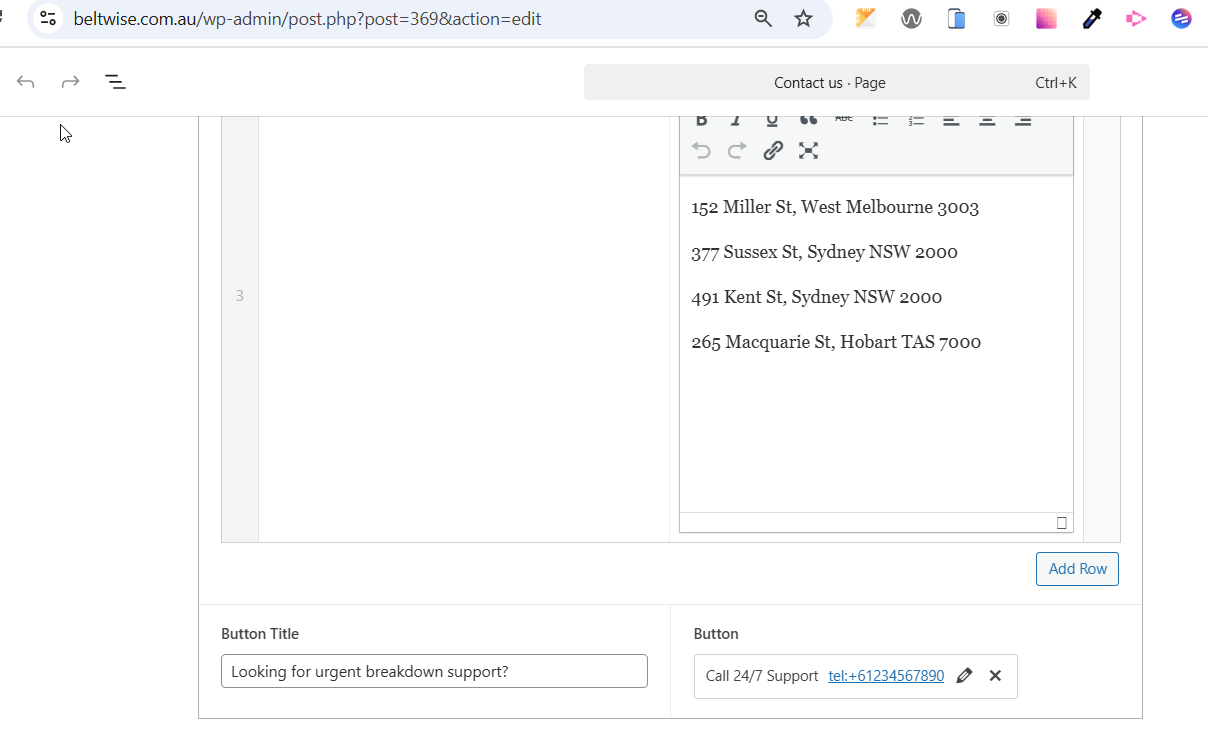Bookmark this page with the star icon
This screenshot has height=752, width=1208.
click(803, 18)
